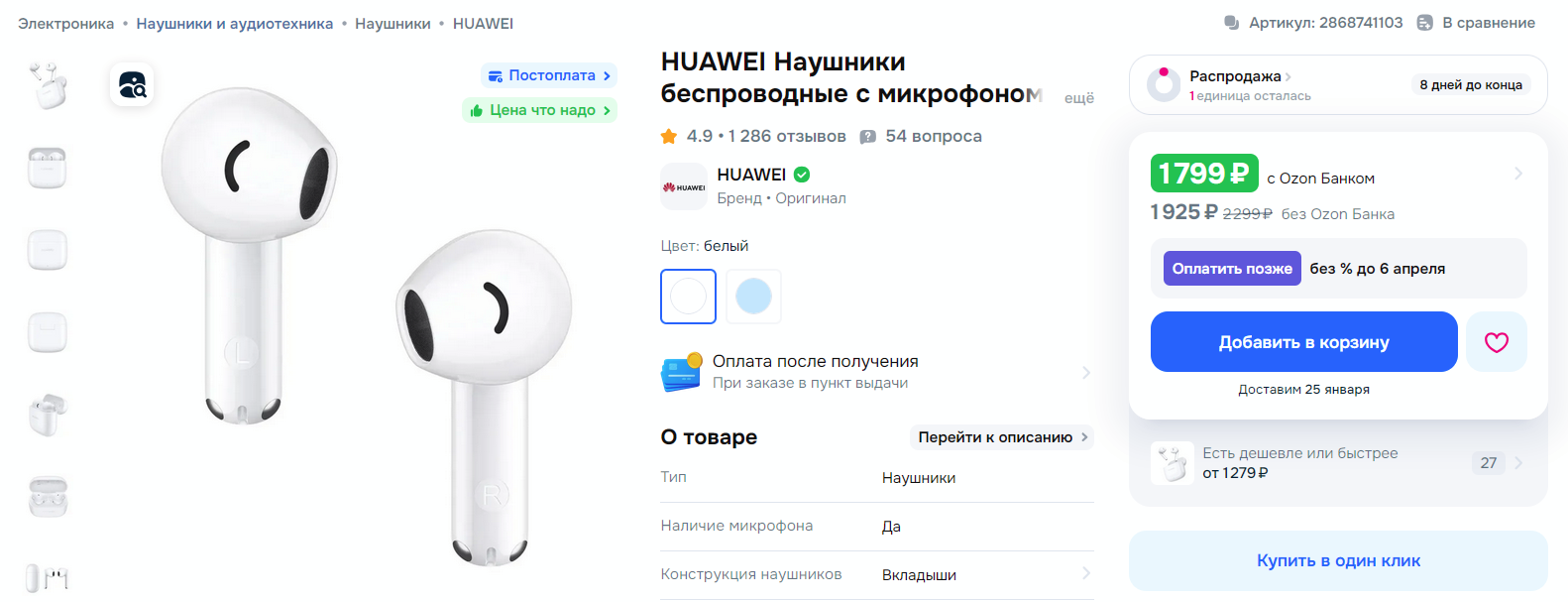Open the questions icon beside 54 вопроса
This screenshot has height=602, width=1568.
point(867,137)
